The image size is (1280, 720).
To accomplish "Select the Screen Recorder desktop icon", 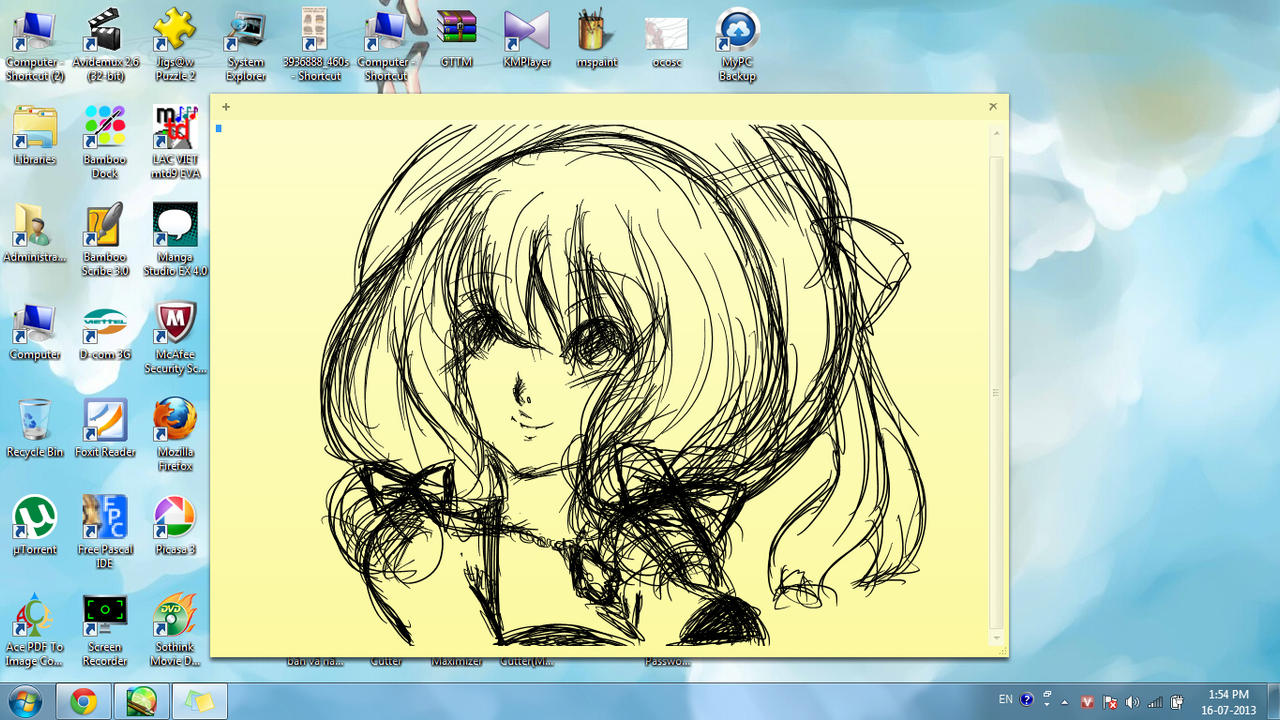I will click(105, 629).
